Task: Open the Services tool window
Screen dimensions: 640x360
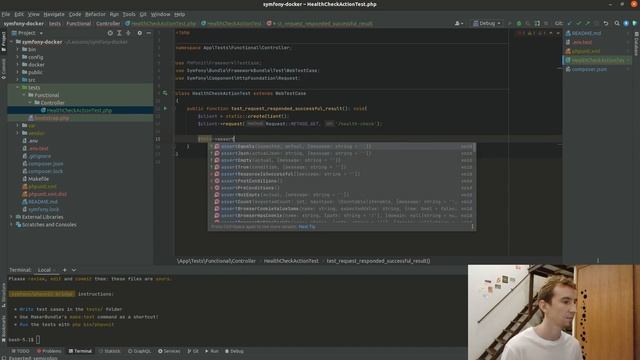Action: (x=169, y=351)
